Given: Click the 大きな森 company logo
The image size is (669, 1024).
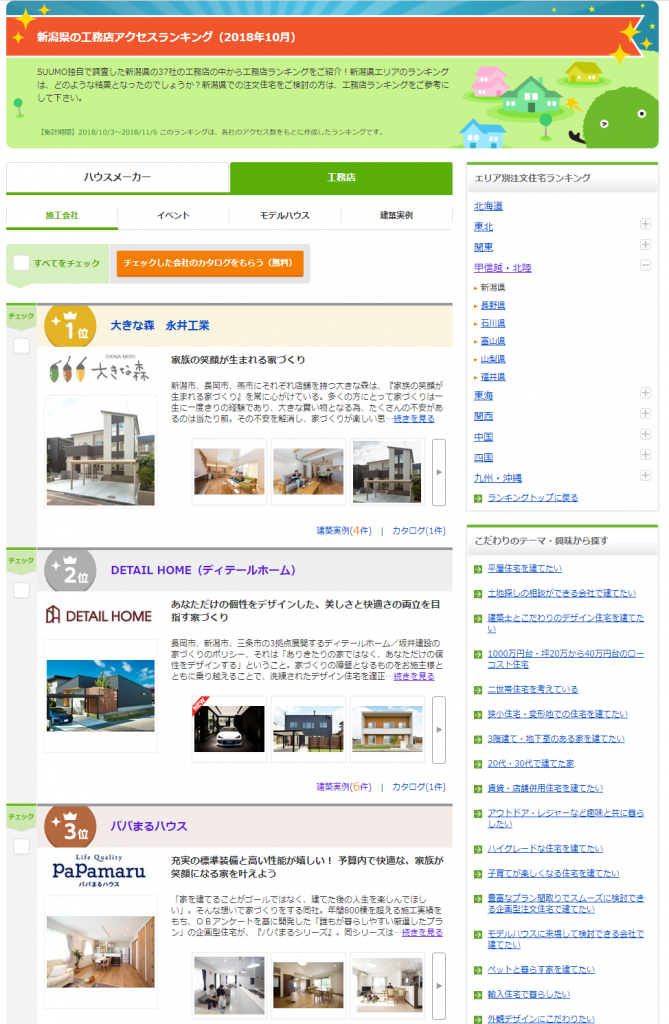Looking at the screenshot, I should 100,369.
